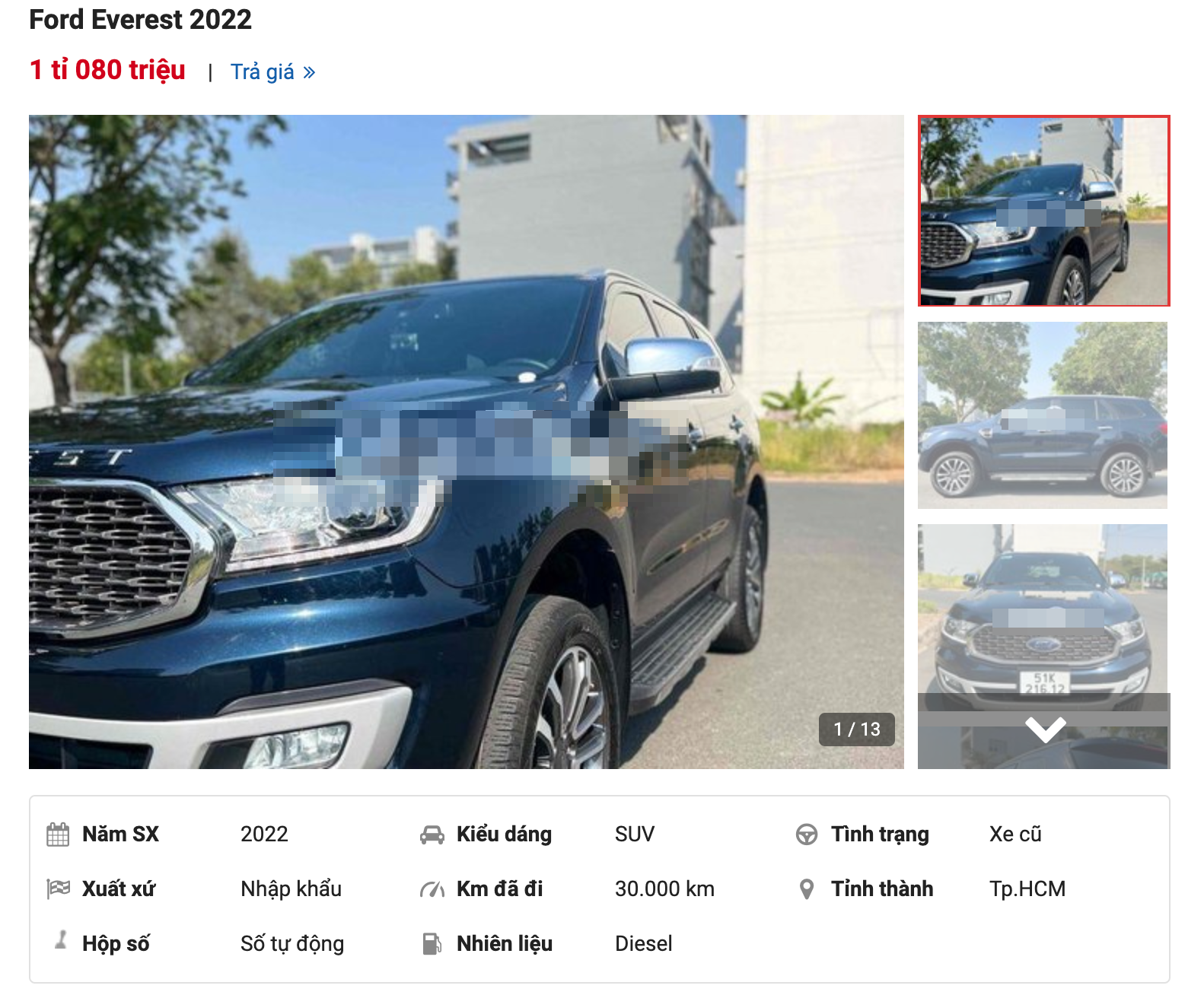Select the first thumbnail with red border
1204x995 pixels.
[1044, 211]
